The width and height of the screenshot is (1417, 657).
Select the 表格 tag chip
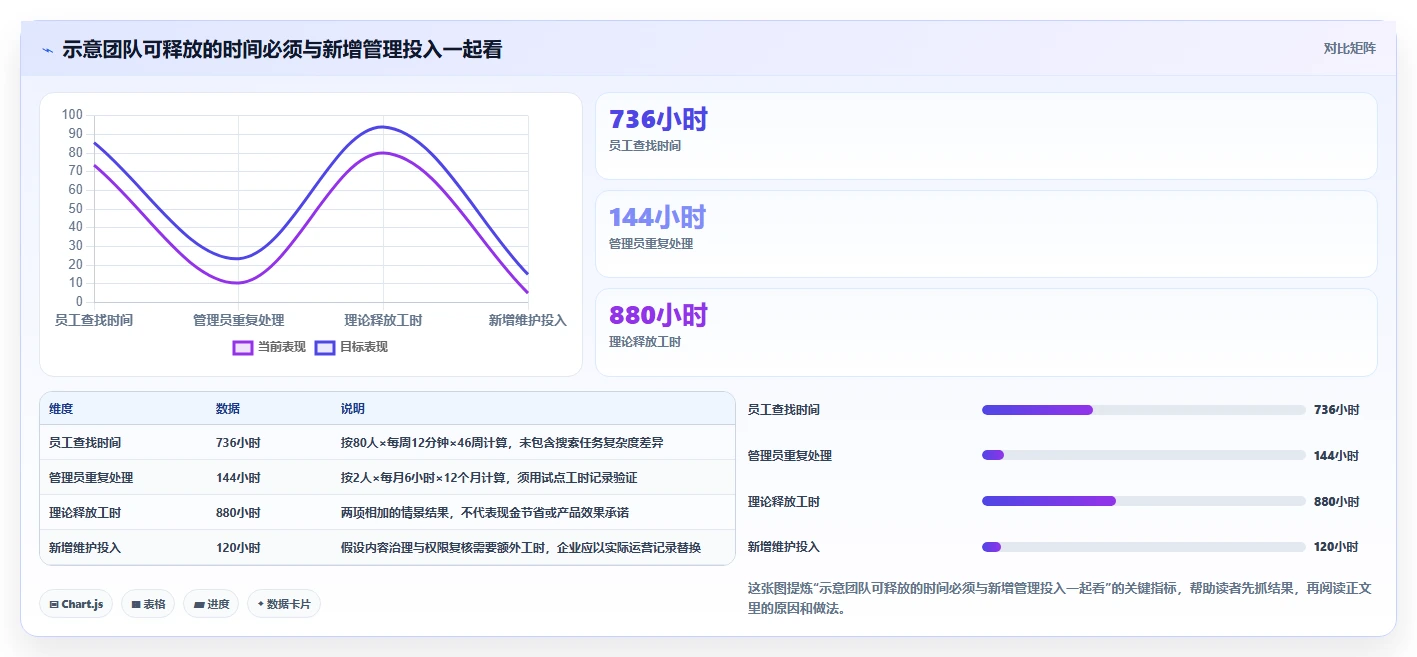tap(148, 604)
